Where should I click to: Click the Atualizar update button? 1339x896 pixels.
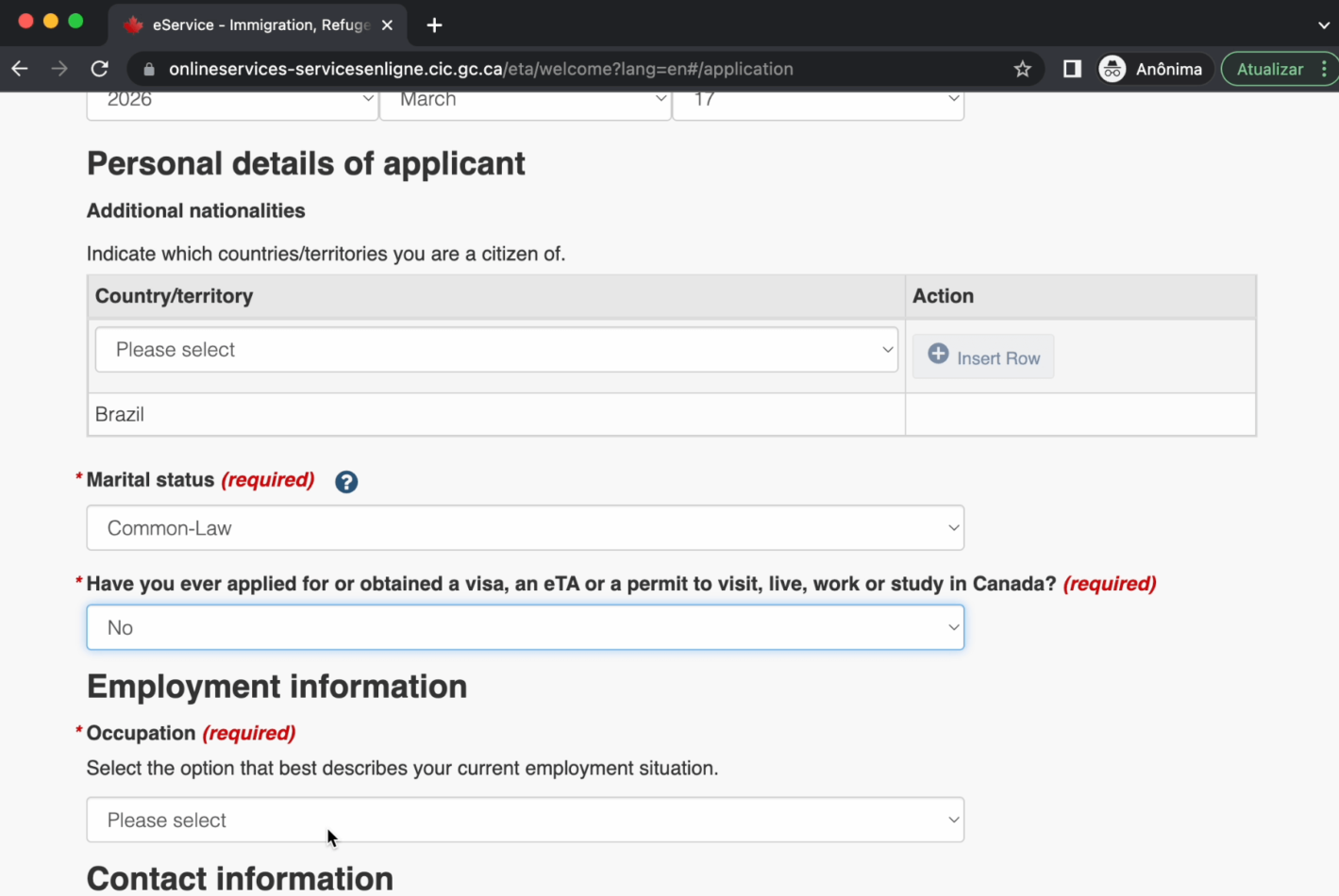point(1269,69)
